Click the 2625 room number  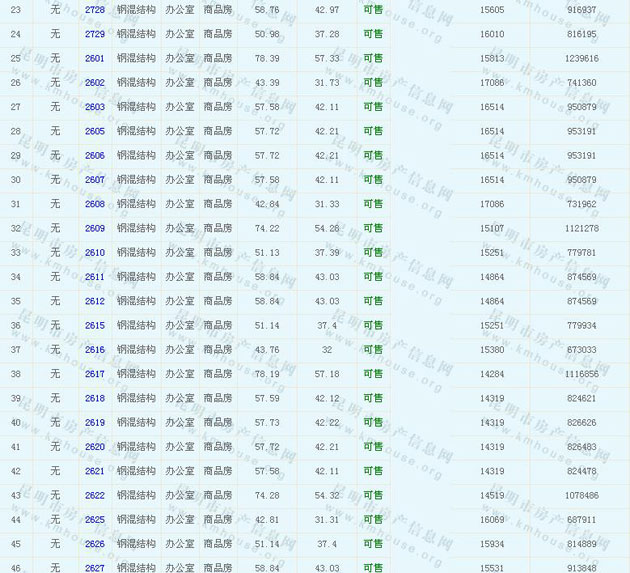(x=95, y=520)
